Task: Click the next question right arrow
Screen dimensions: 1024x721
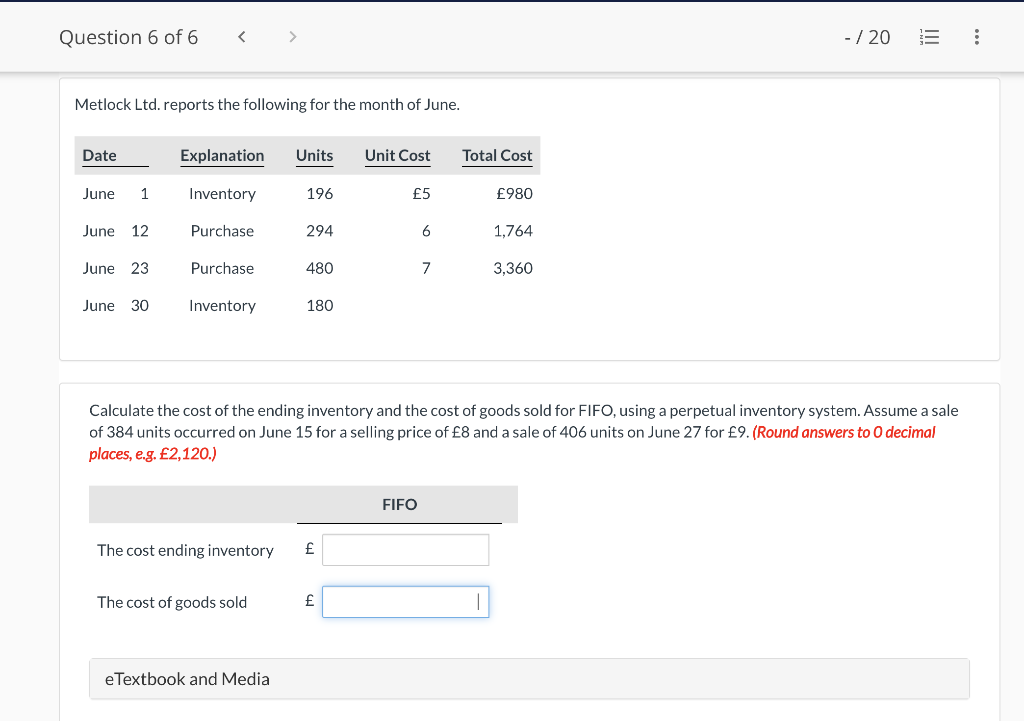Action: (293, 37)
